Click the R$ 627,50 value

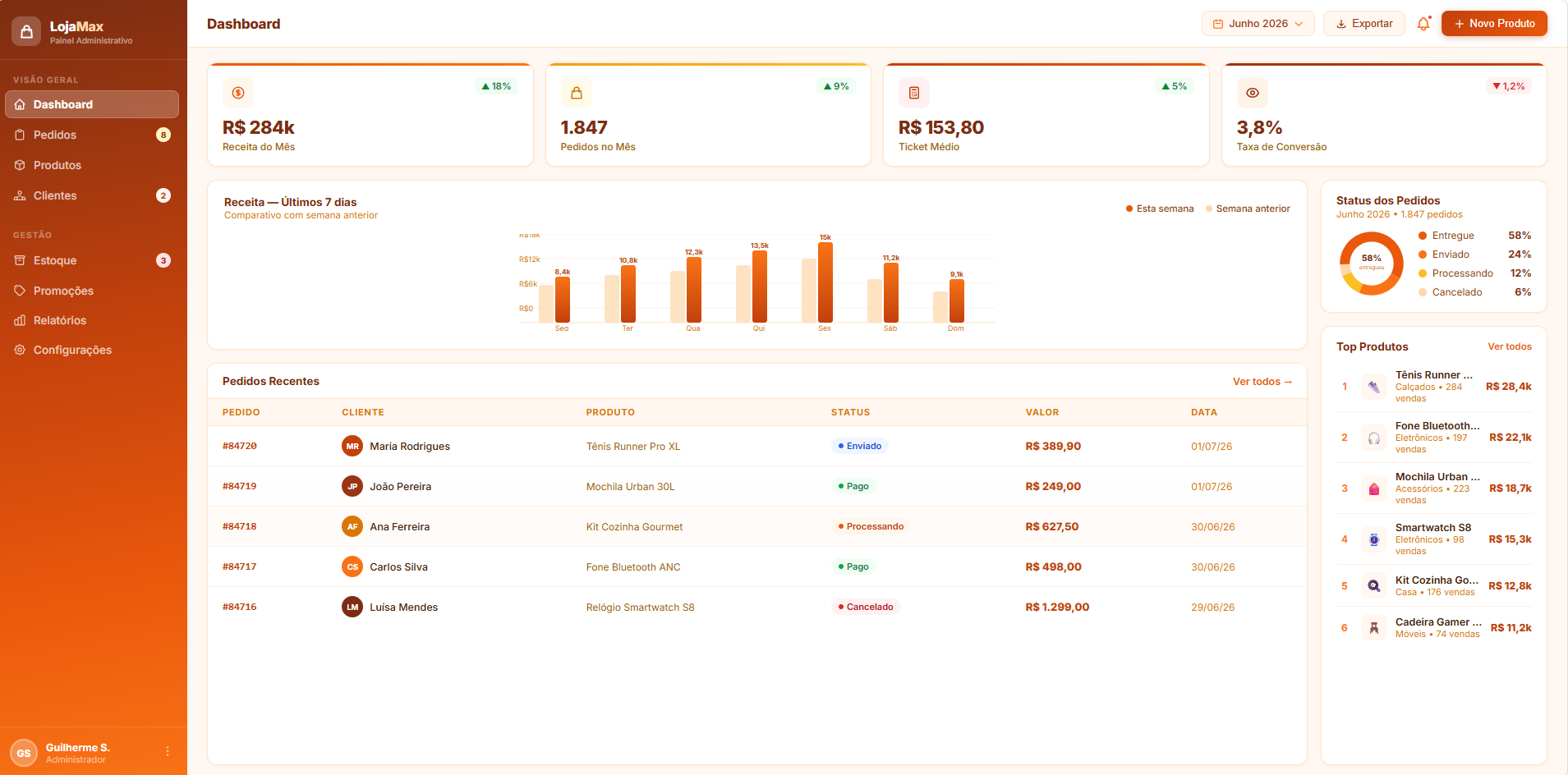(1052, 527)
